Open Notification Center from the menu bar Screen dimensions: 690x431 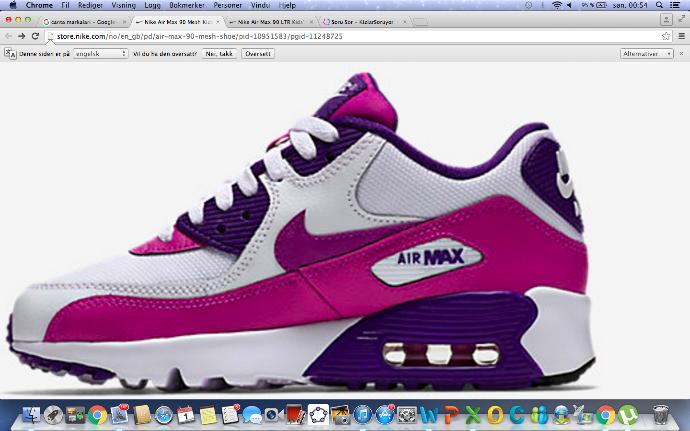pyautogui.click(x=674, y=5)
